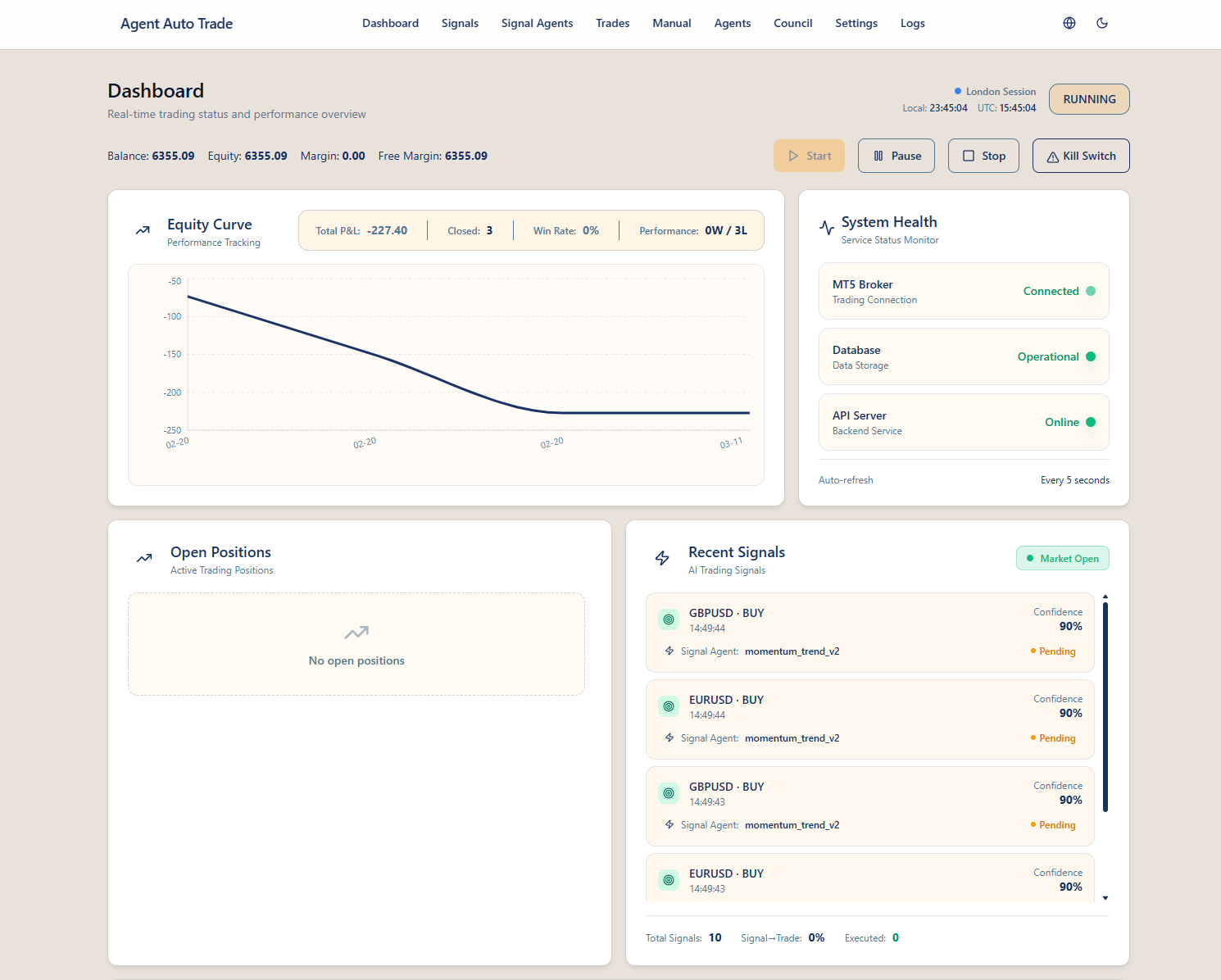This screenshot has width=1221, height=980.
Task: Open the Council menu item
Action: click(792, 23)
